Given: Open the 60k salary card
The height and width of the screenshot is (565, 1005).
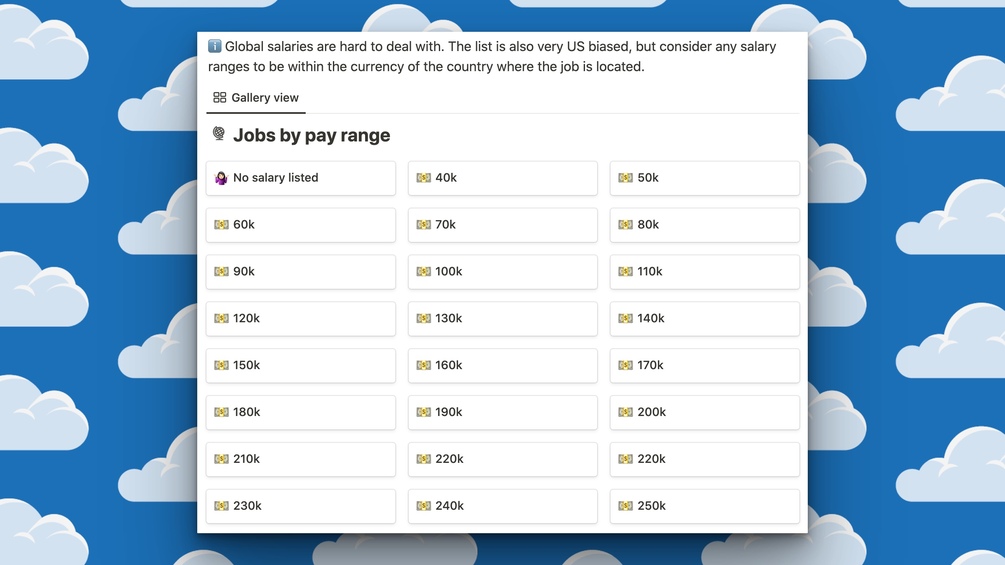Looking at the screenshot, I should click(x=300, y=225).
